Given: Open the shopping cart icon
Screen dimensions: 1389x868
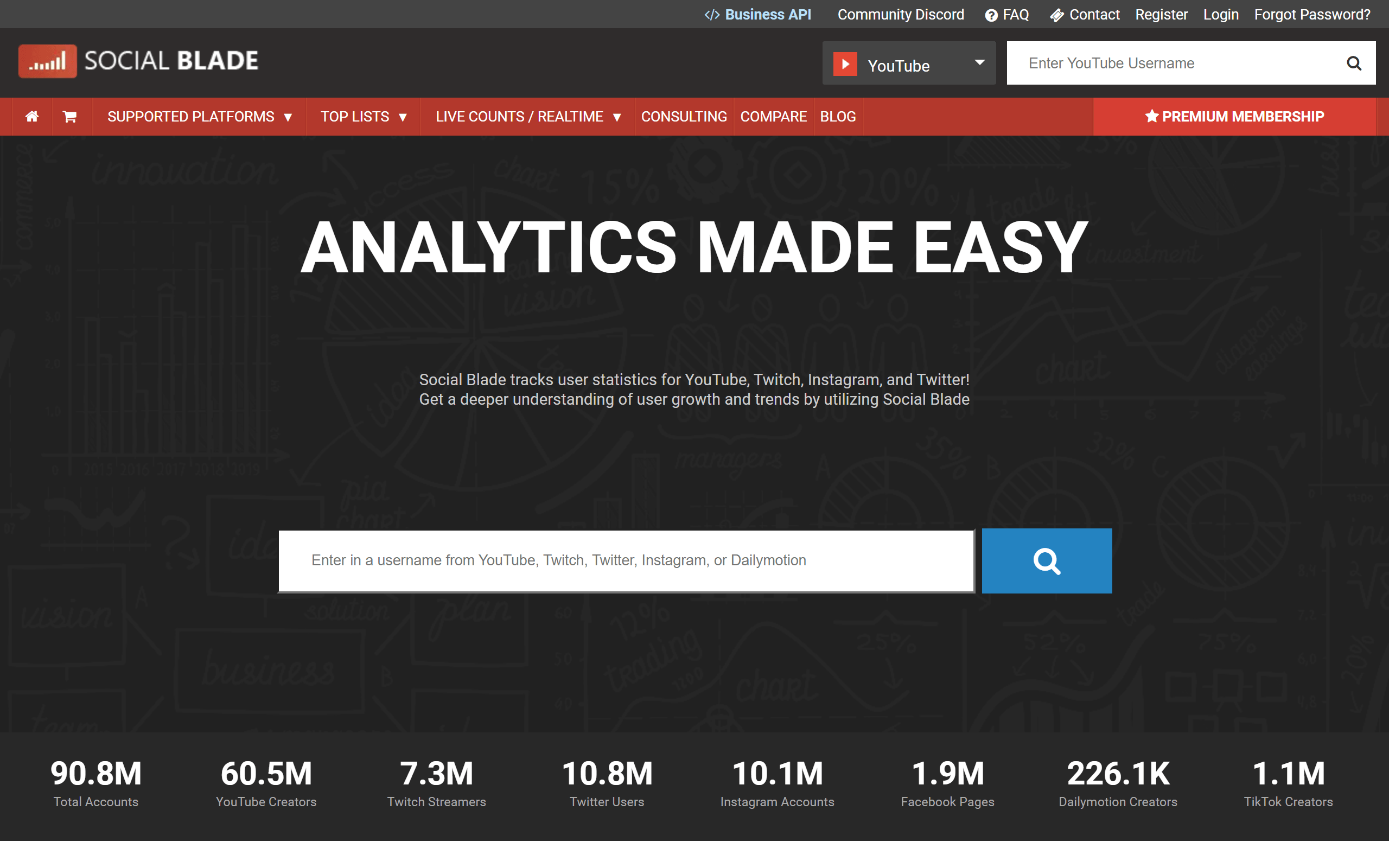Looking at the screenshot, I should click(70, 117).
